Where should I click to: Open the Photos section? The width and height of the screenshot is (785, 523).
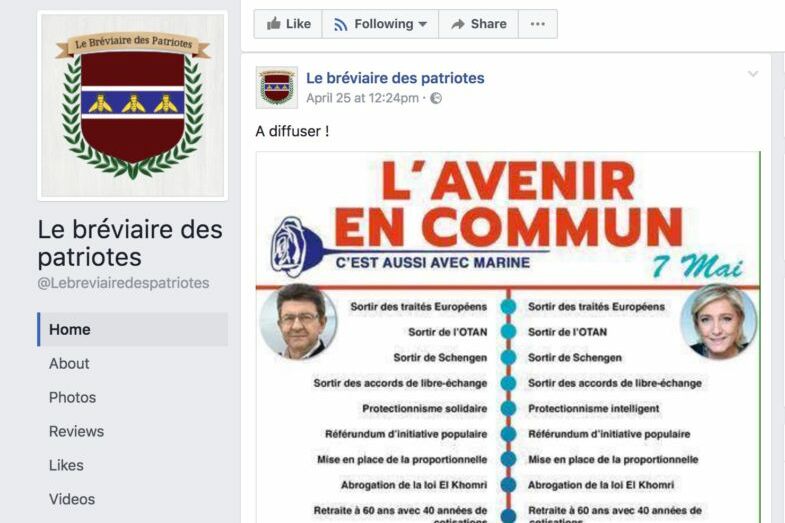[73, 397]
